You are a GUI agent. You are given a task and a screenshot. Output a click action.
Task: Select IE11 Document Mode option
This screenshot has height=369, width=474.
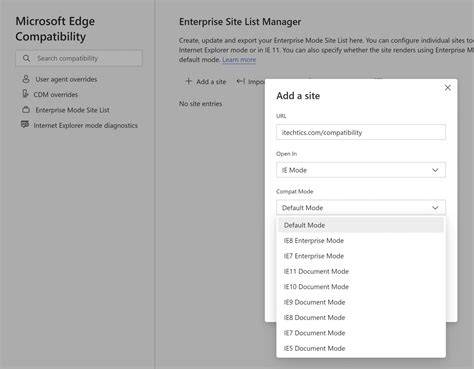(361, 271)
